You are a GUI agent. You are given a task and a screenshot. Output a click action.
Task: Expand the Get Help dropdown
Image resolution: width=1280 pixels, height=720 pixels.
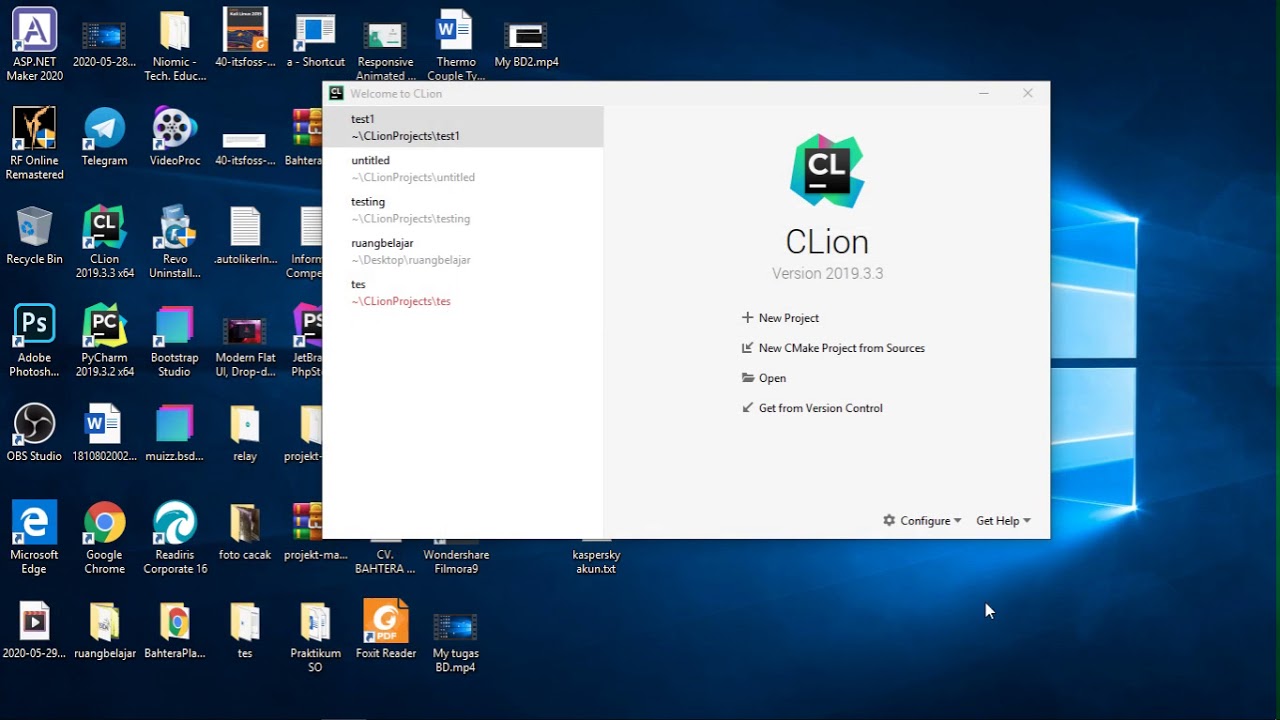pos(1003,521)
